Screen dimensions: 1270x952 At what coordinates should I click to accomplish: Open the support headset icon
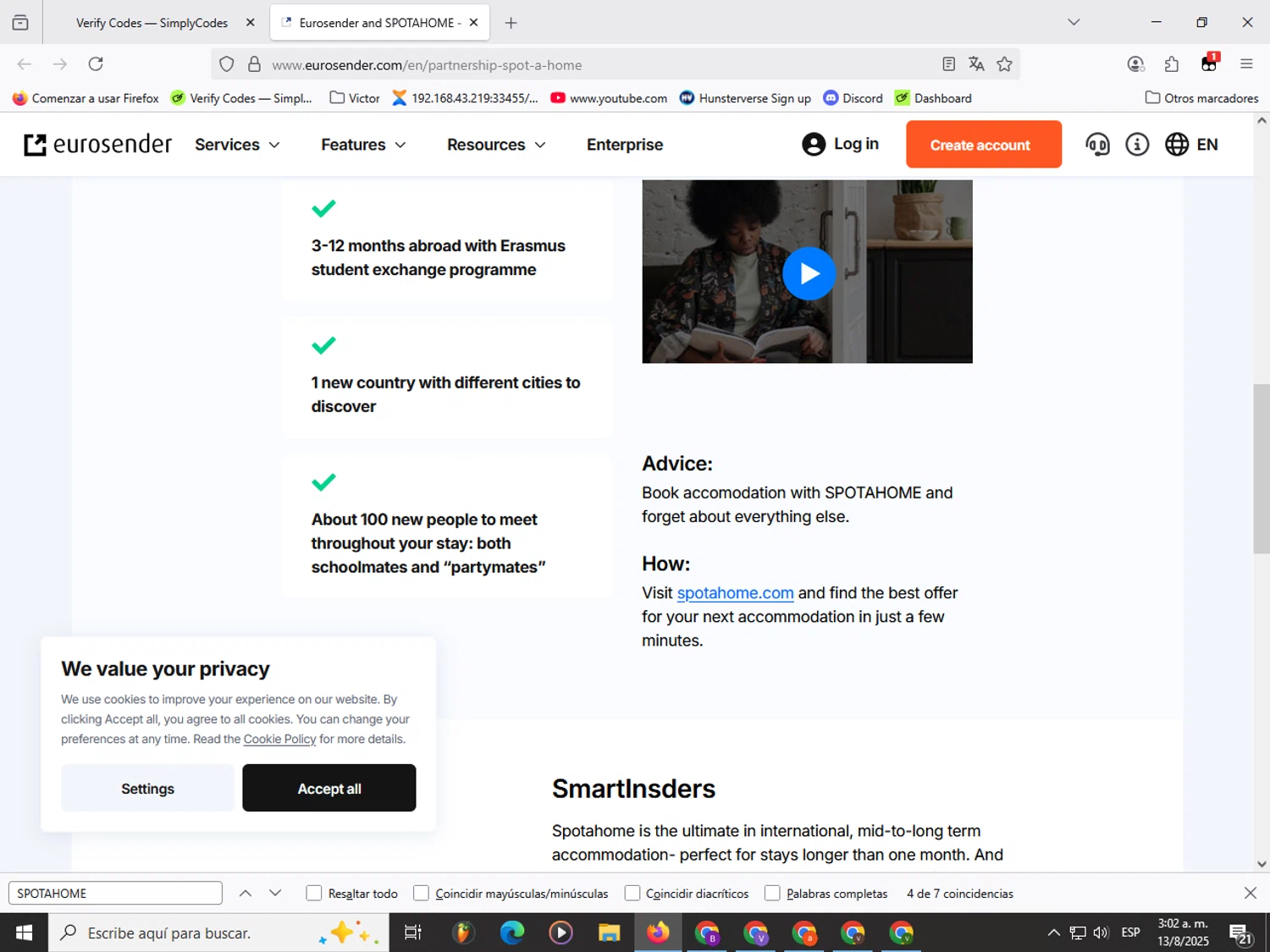click(x=1097, y=145)
